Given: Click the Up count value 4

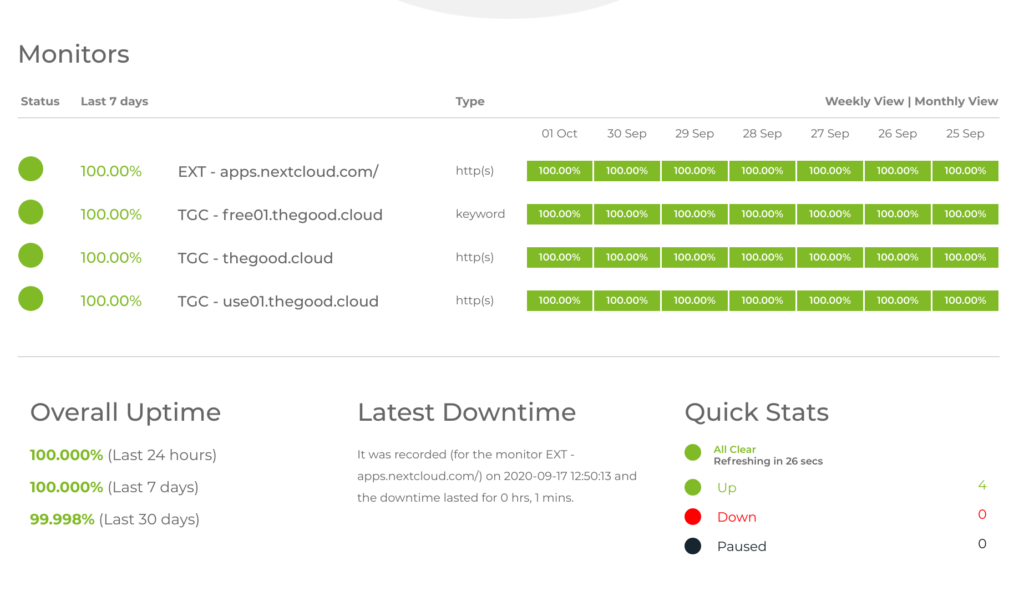Looking at the screenshot, I should [x=982, y=485].
